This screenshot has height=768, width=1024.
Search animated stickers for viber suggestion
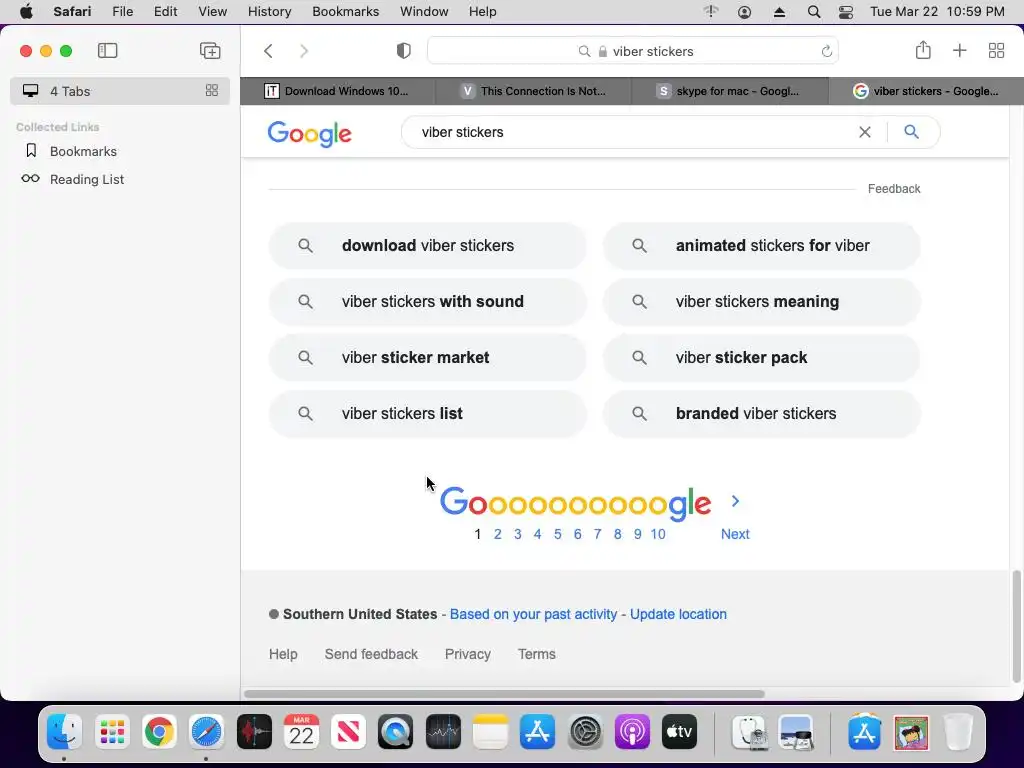(x=761, y=246)
